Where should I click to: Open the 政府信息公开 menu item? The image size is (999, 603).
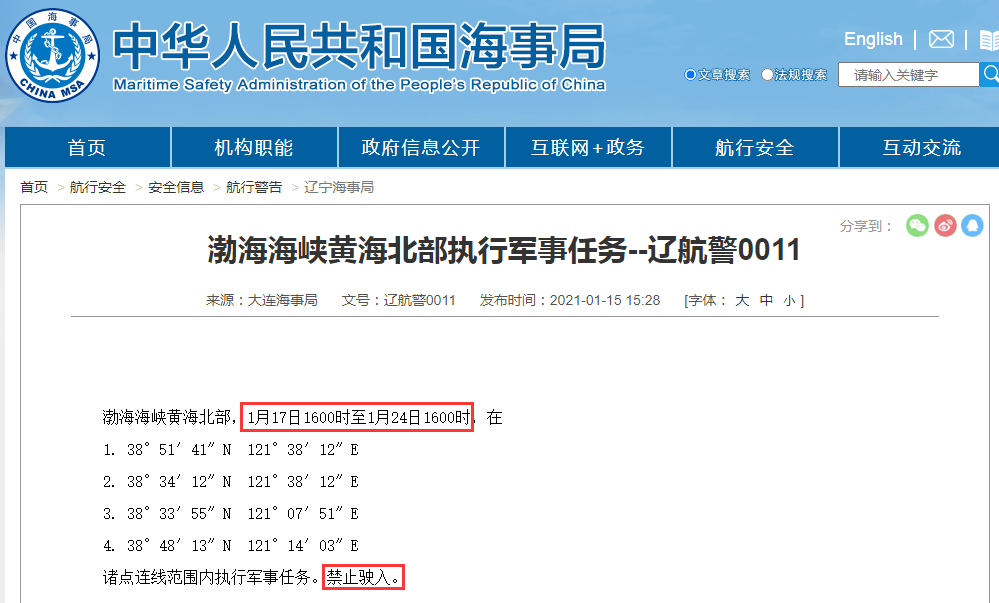point(420,146)
